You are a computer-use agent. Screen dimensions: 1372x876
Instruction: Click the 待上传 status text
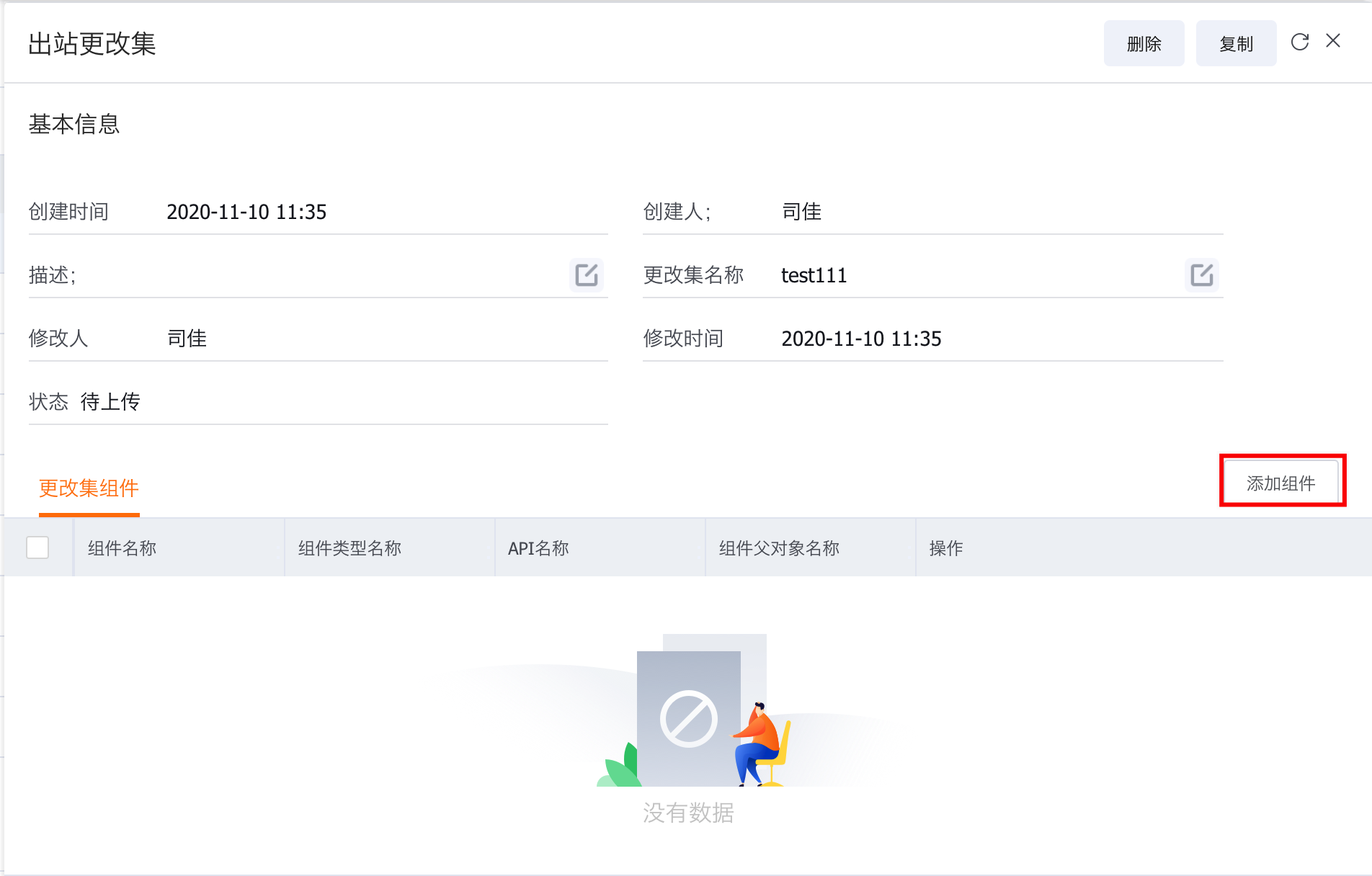pos(110,402)
